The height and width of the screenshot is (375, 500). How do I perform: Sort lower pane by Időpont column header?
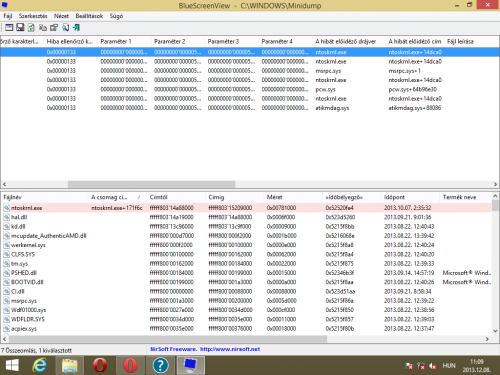point(411,197)
